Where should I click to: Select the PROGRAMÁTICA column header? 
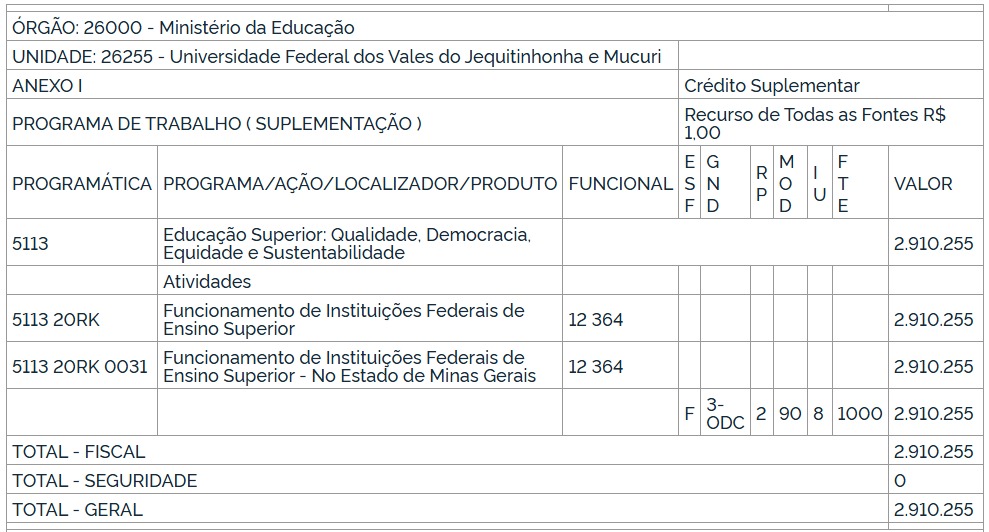pos(82,184)
